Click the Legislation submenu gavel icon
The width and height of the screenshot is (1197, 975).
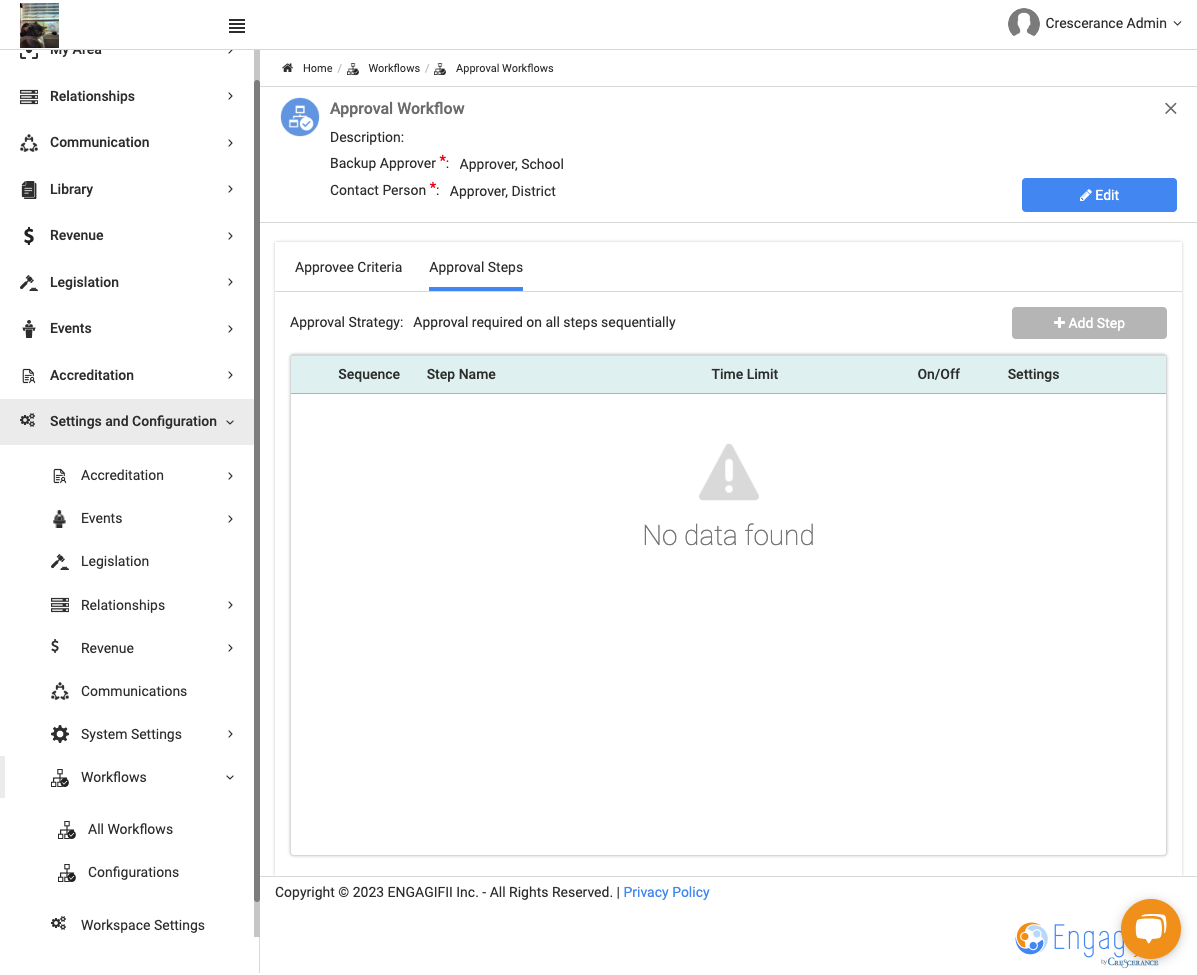pyautogui.click(x=60, y=562)
